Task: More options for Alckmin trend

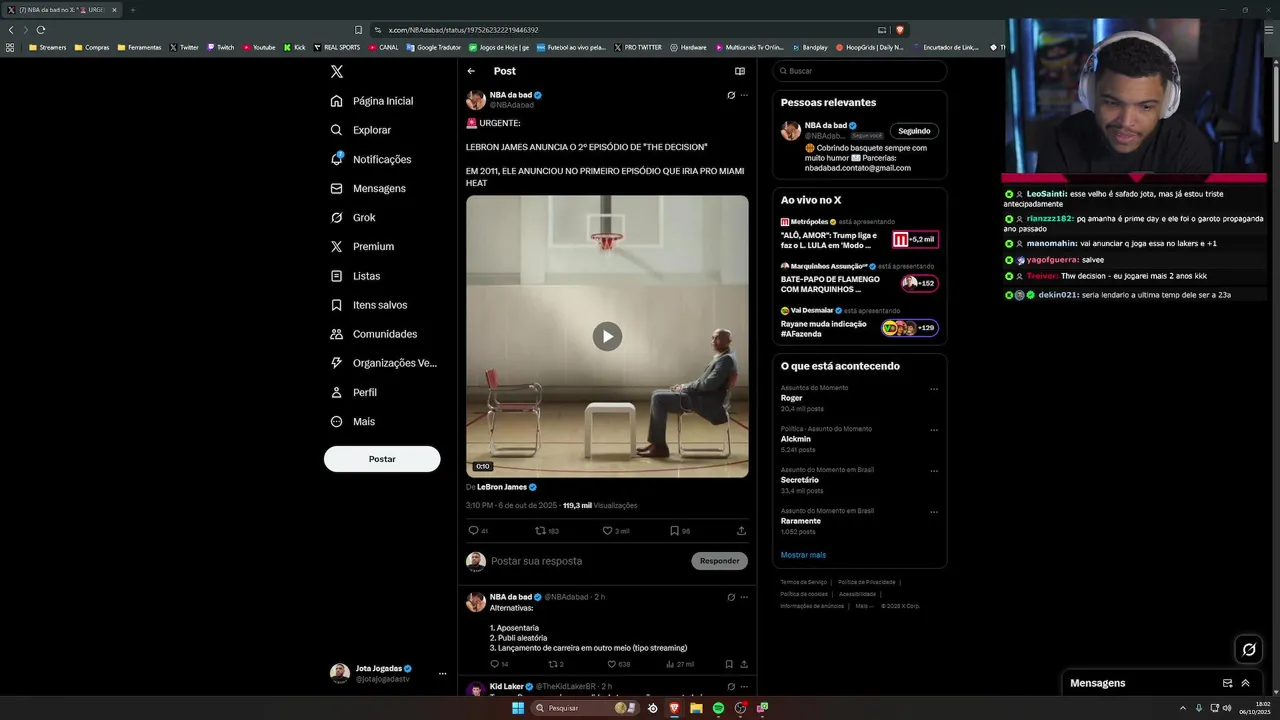Action: pos(934,430)
